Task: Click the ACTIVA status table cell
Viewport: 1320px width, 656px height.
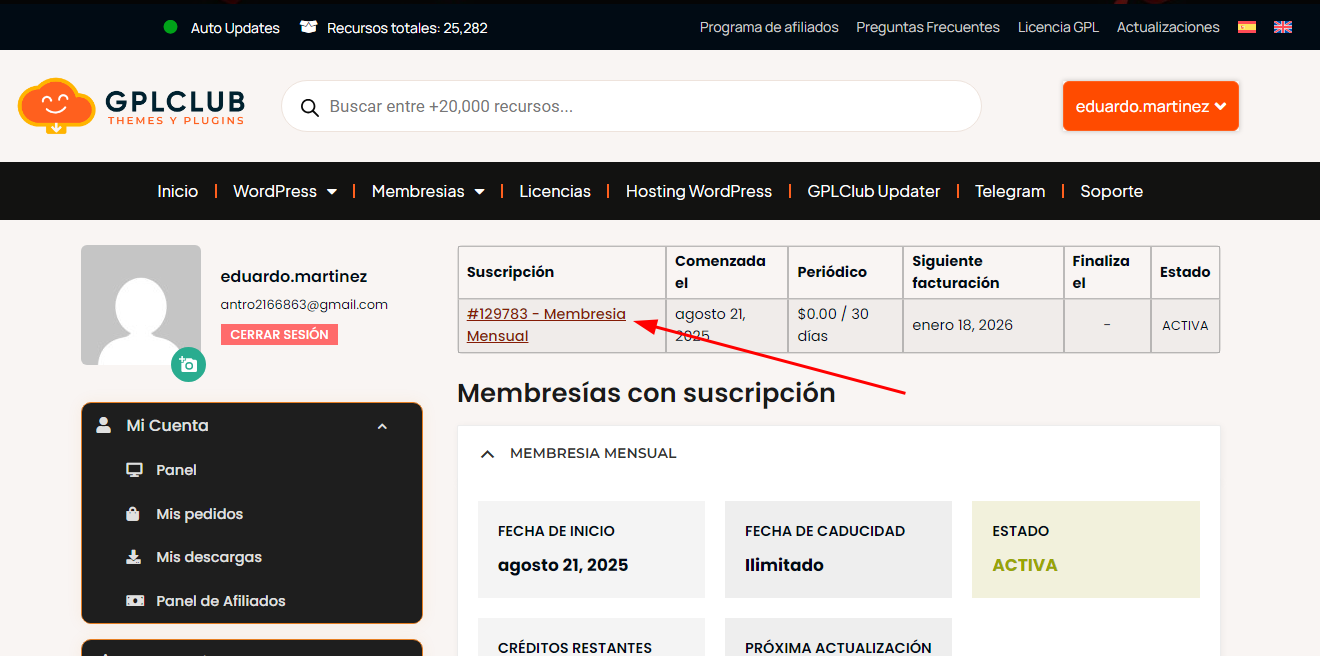Action: pos(1185,325)
